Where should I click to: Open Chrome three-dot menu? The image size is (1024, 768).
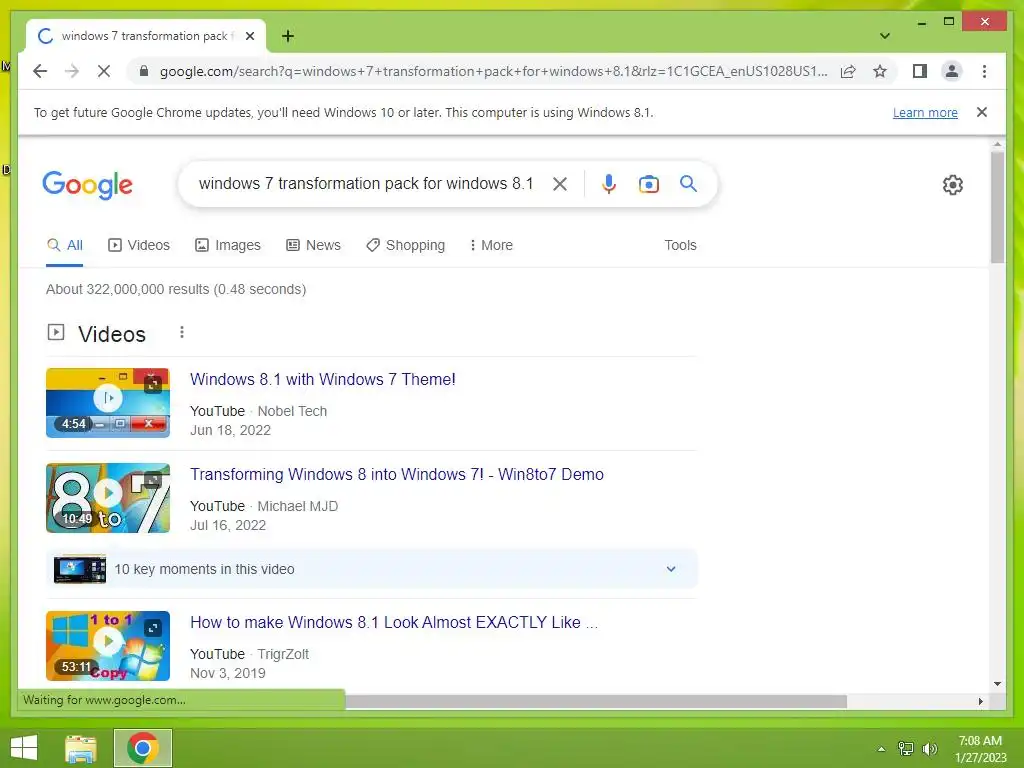[984, 71]
